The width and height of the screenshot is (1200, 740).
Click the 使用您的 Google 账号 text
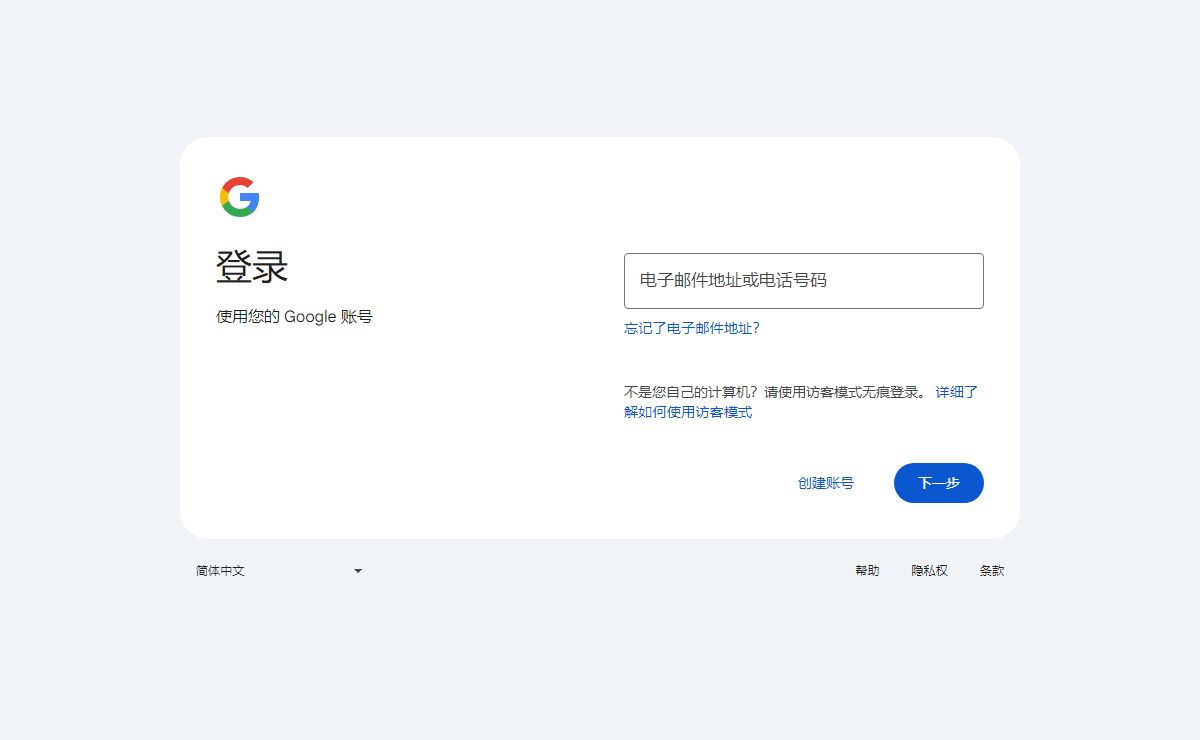pyautogui.click(x=294, y=317)
